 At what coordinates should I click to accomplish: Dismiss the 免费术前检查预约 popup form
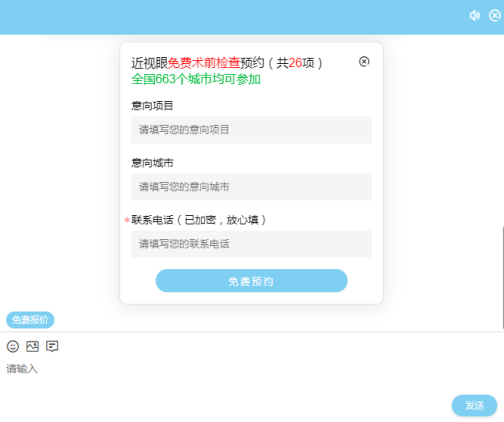(364, 61)
